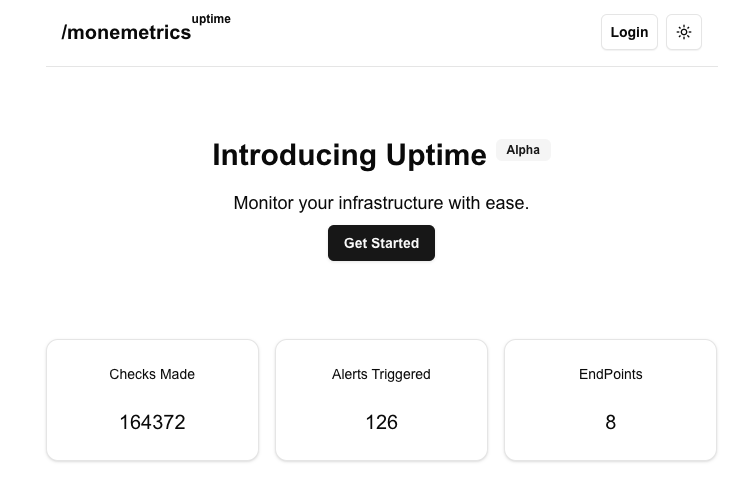Click the 'Monitor your infrastructure with ease' subtitle
Viewport: 752px width, 490px height.
click(381, 203)
